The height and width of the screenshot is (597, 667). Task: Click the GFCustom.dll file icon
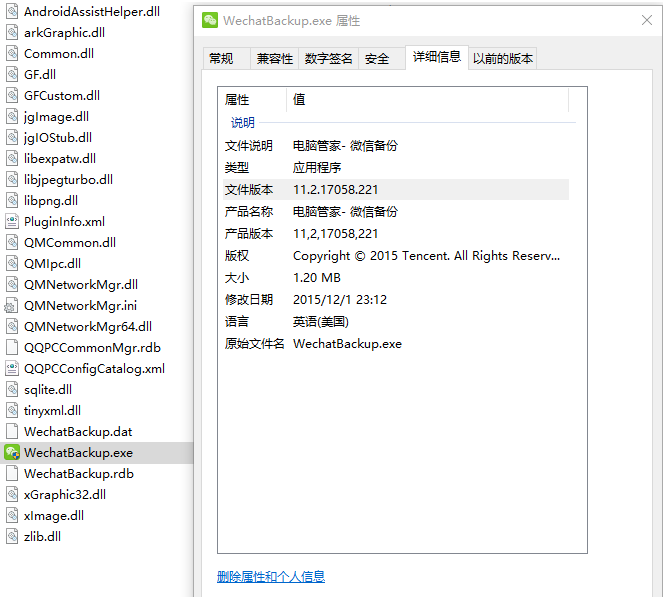tap(12, 95)
